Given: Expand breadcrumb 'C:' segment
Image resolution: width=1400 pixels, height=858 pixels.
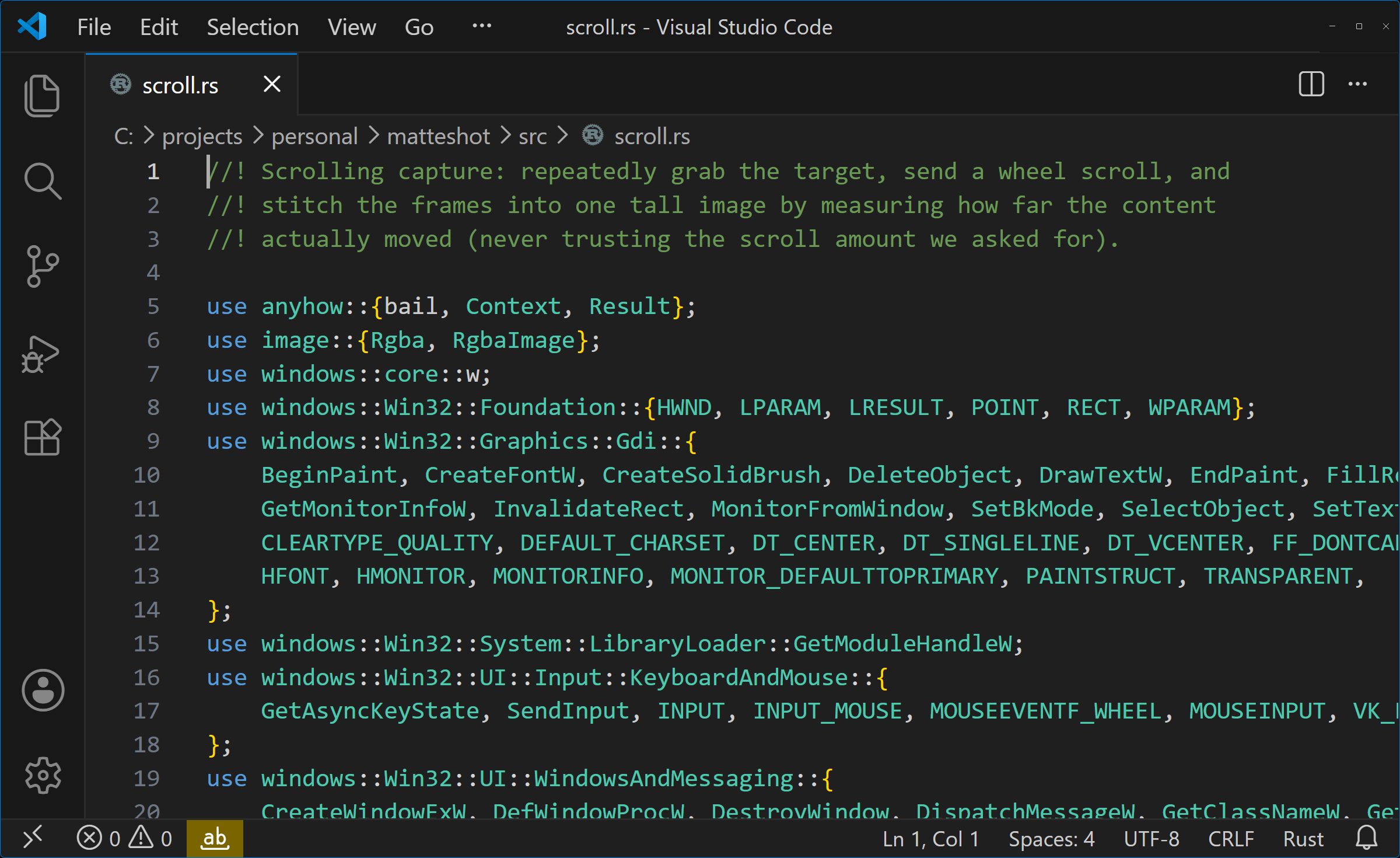Looking at the screenshot, I should (x=124, y=136).
